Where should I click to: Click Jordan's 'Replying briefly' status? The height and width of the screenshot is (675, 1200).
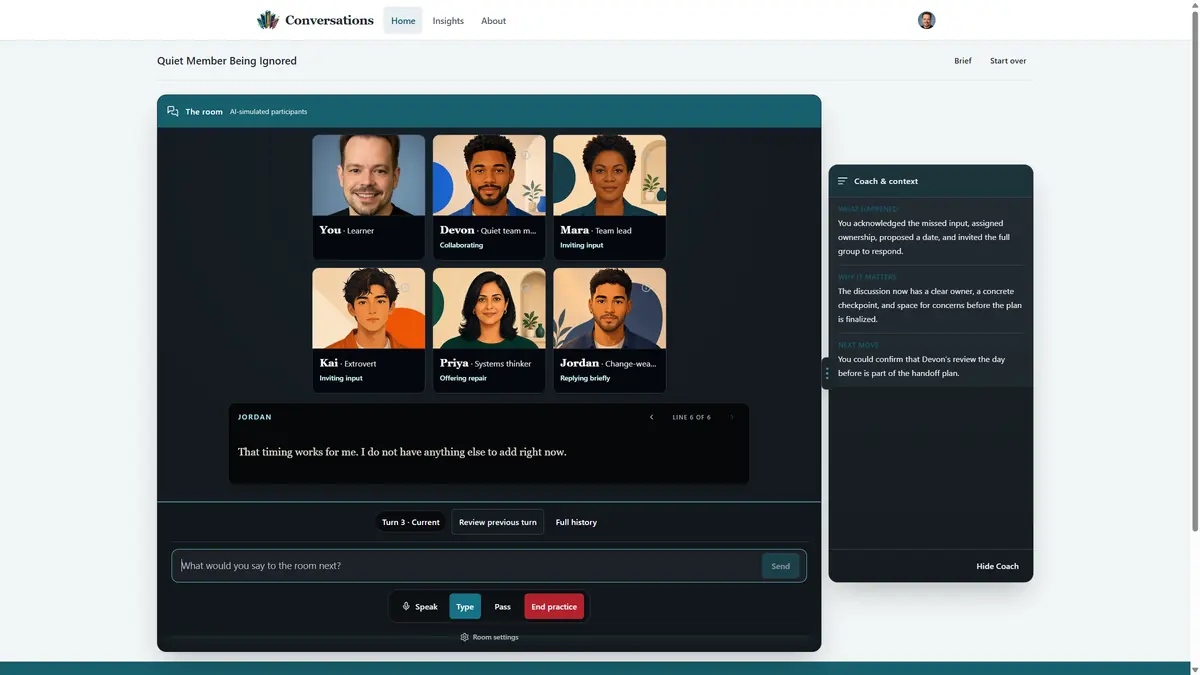tap(585, 378)
